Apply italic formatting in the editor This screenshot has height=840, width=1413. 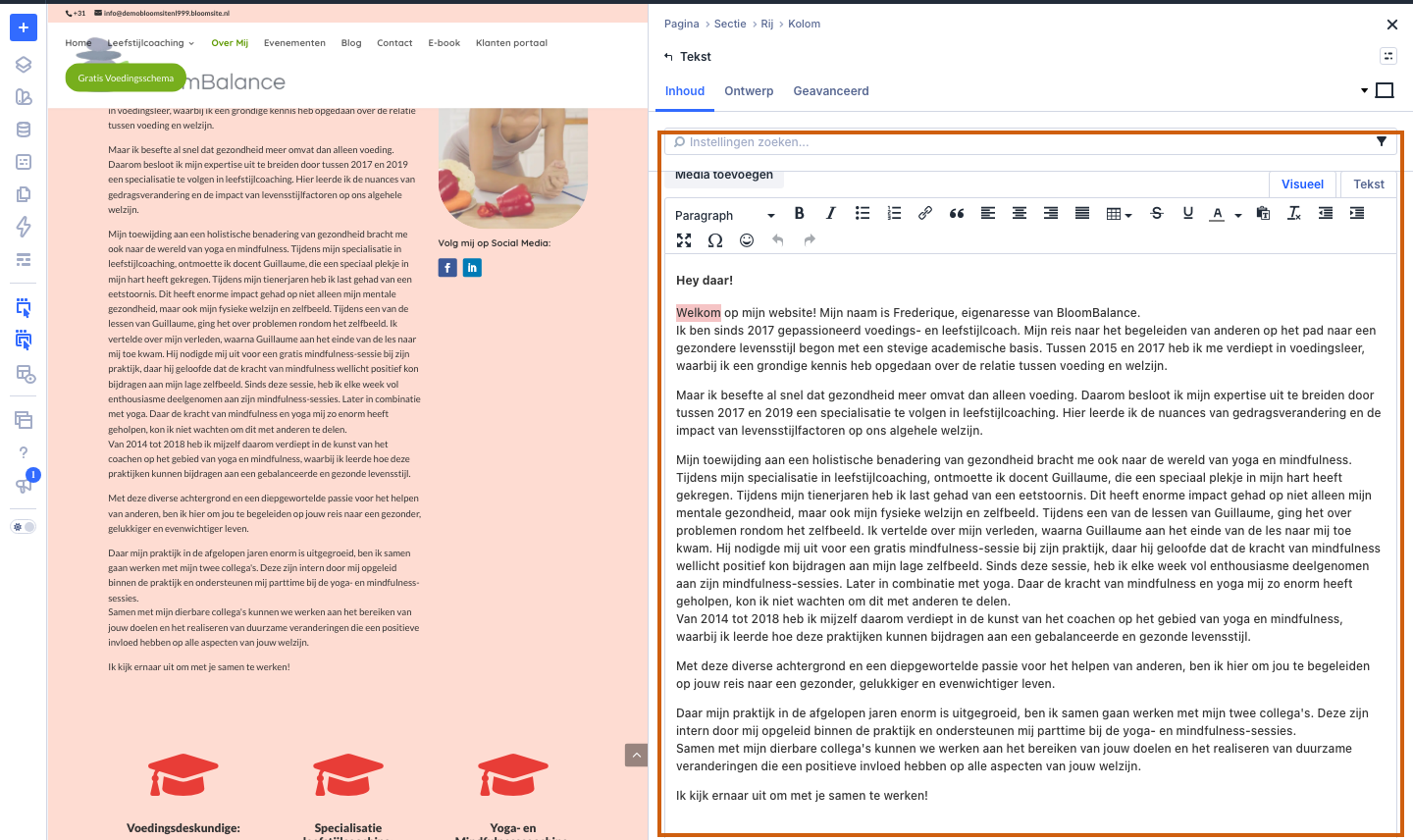(x=831, y=213)
